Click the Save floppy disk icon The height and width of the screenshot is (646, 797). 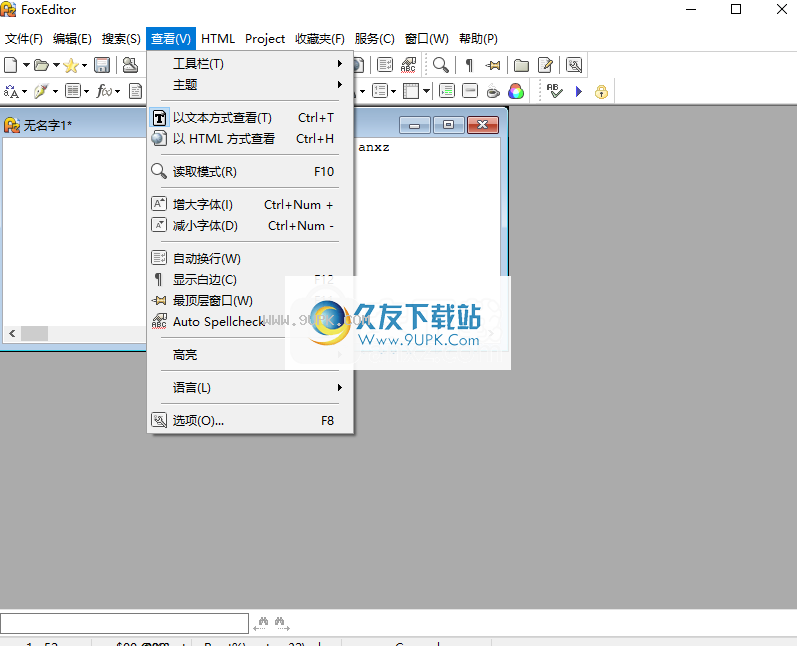tap(102, 65)
